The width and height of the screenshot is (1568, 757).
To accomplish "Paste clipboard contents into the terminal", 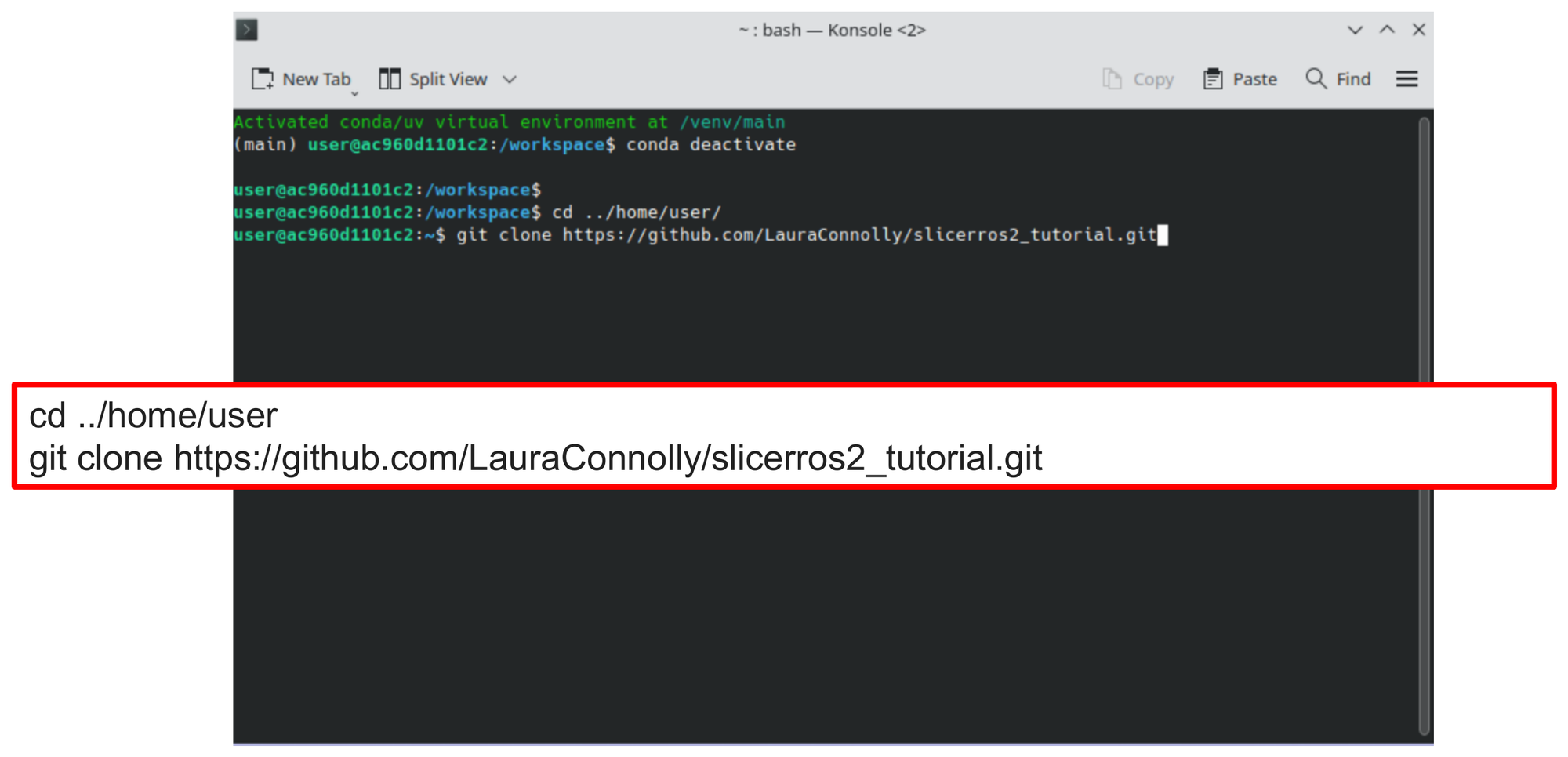I will pyautogui.click(x=1240, y=78).
